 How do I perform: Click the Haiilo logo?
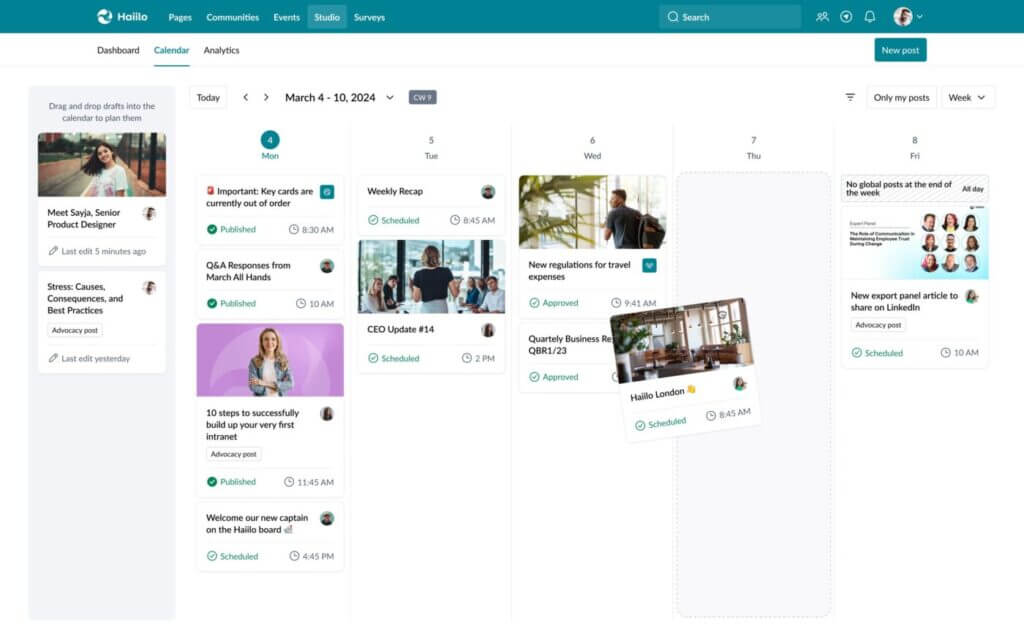click(x=120, y=16)
